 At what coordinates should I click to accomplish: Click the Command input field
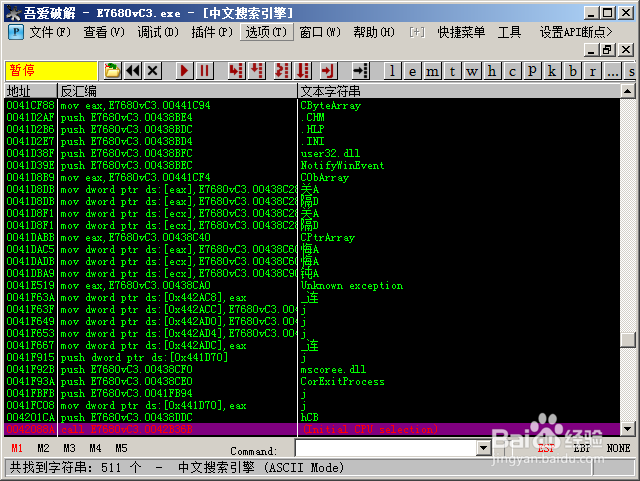point(387,448)
